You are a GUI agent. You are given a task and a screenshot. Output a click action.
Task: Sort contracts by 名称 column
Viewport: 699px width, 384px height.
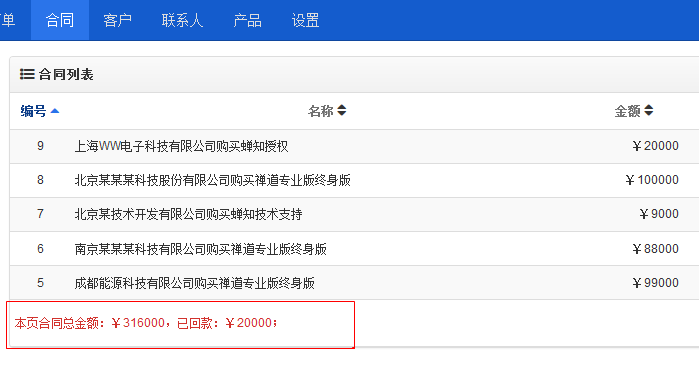pyautogui.click(x=321, y=111)
